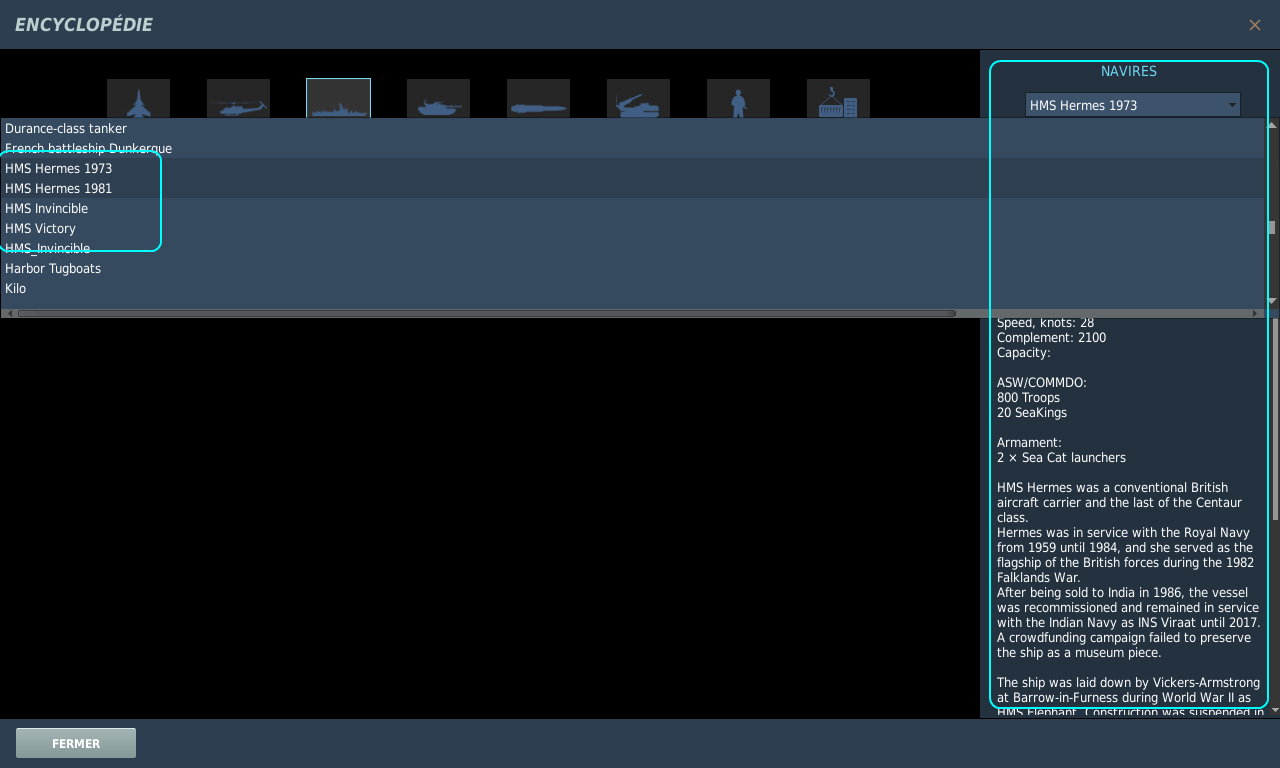Open the air defense launcher category icon

pyautogui.click(x=638, y=99)
